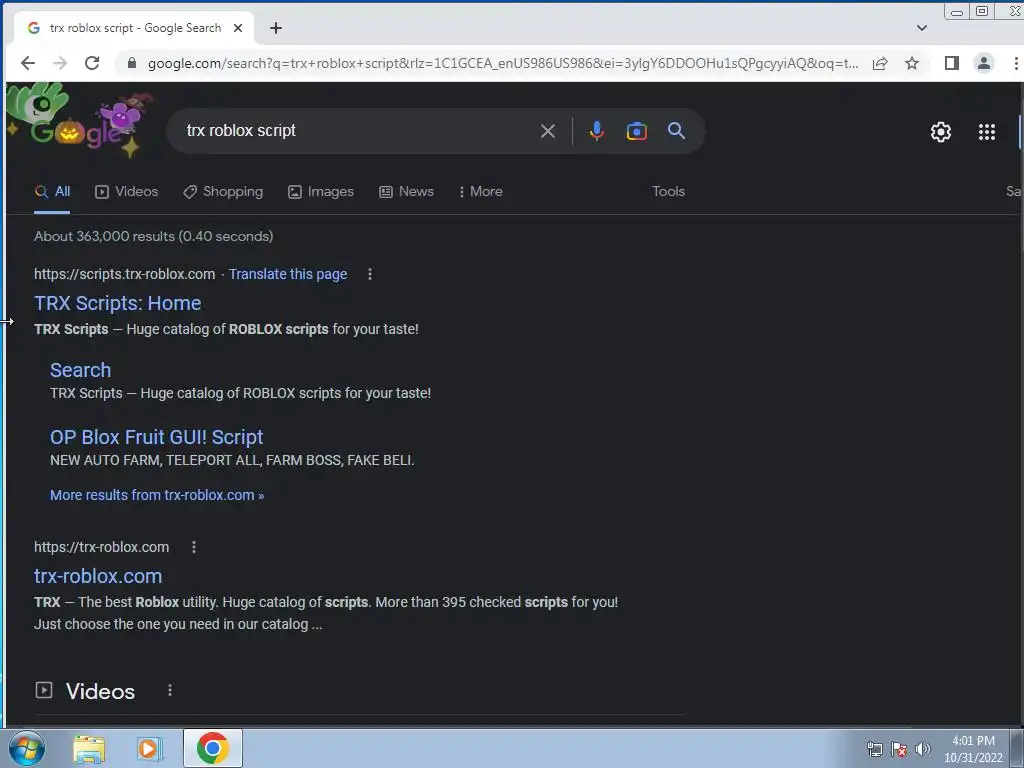Viewport: 1024px width, 768px height.
Task: Expand the More search filters menu
Action: click(481, 191)
